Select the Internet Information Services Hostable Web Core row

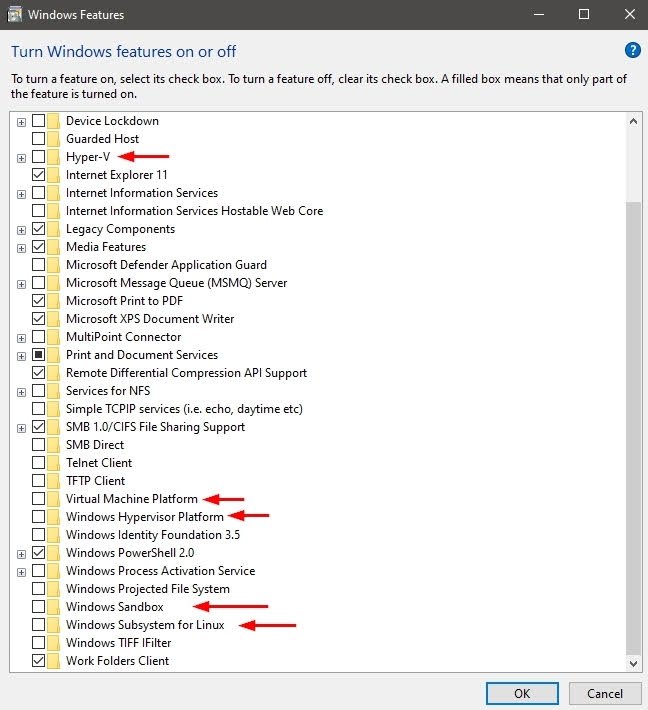194,211
